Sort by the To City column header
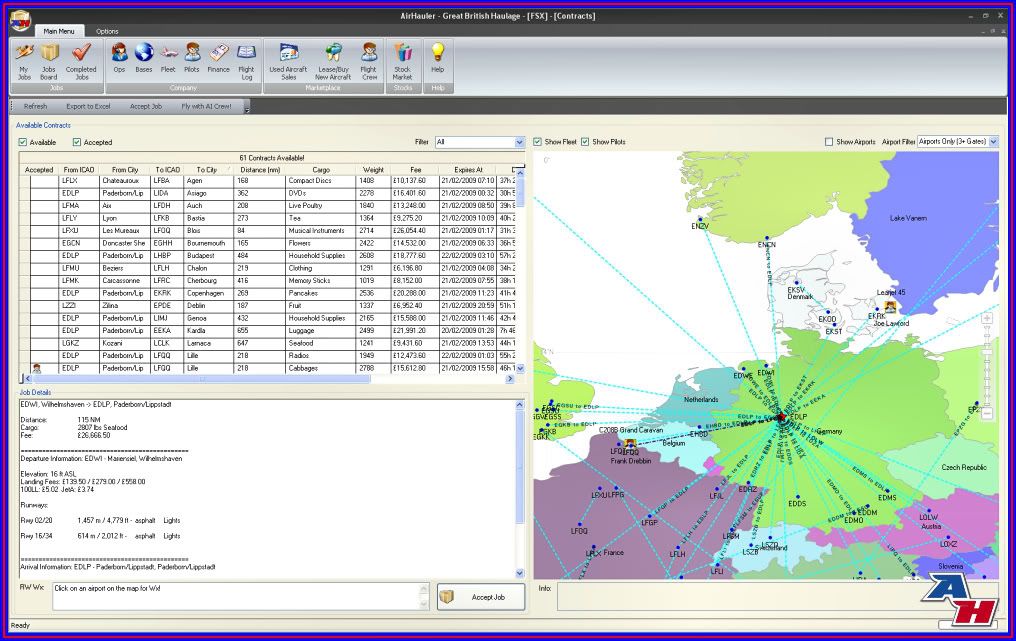Screen dimensions: 1016x641 (207, 170)
